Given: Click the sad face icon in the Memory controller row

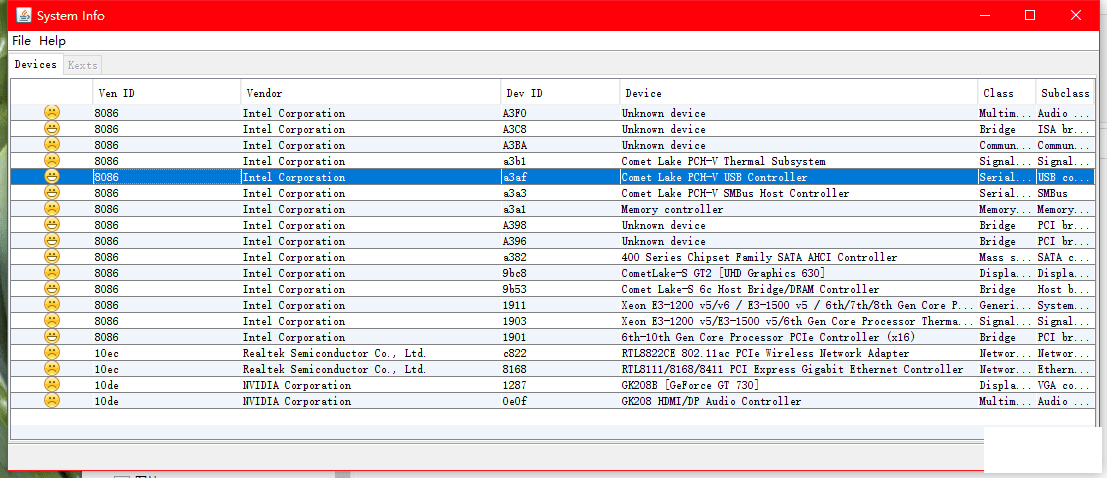Looking at the screenshot, I should click(x=52, y=209).
